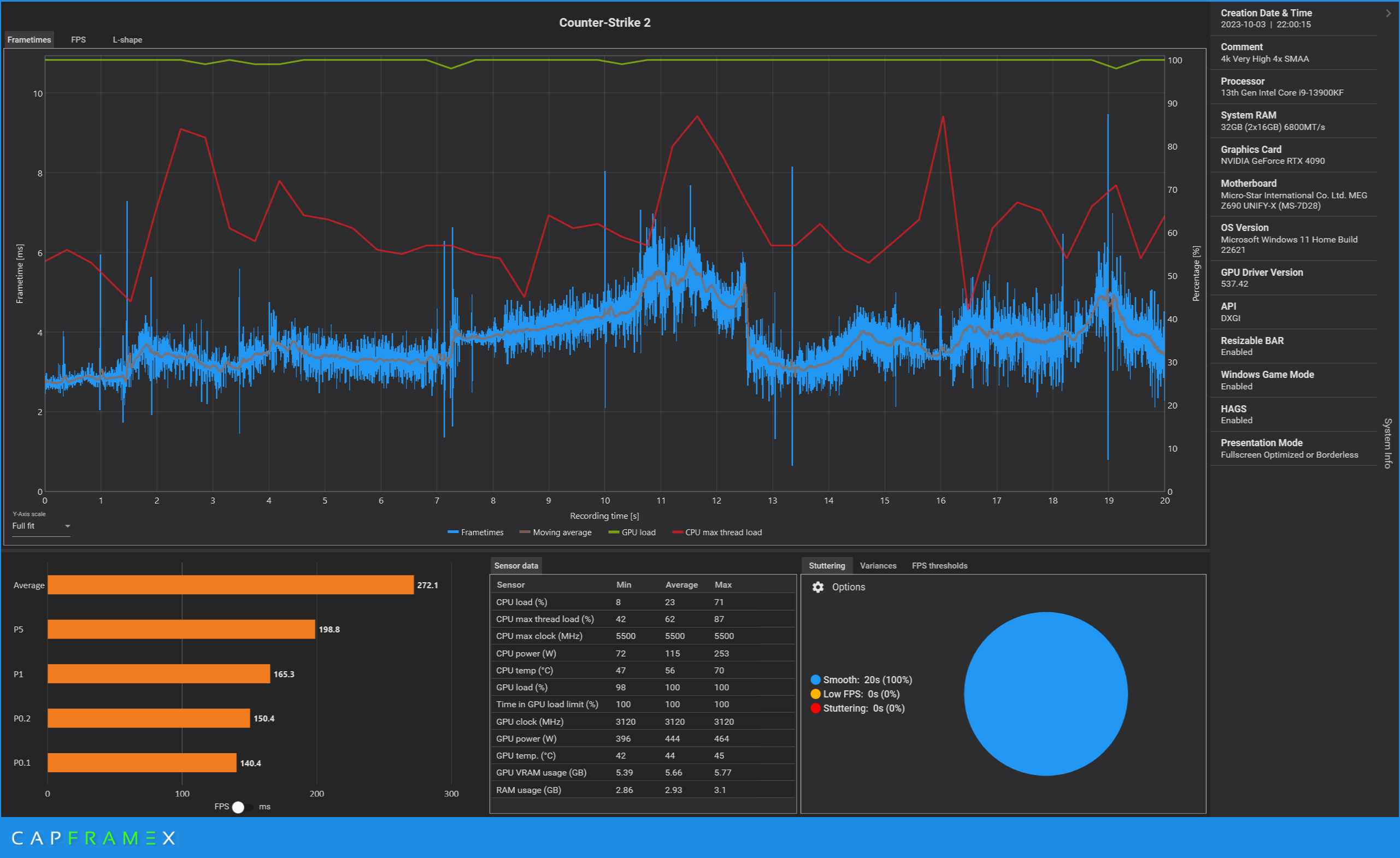1400x858 pixels.
Task: Click the Presentation Mode entry
Action: click(1294, 448)
